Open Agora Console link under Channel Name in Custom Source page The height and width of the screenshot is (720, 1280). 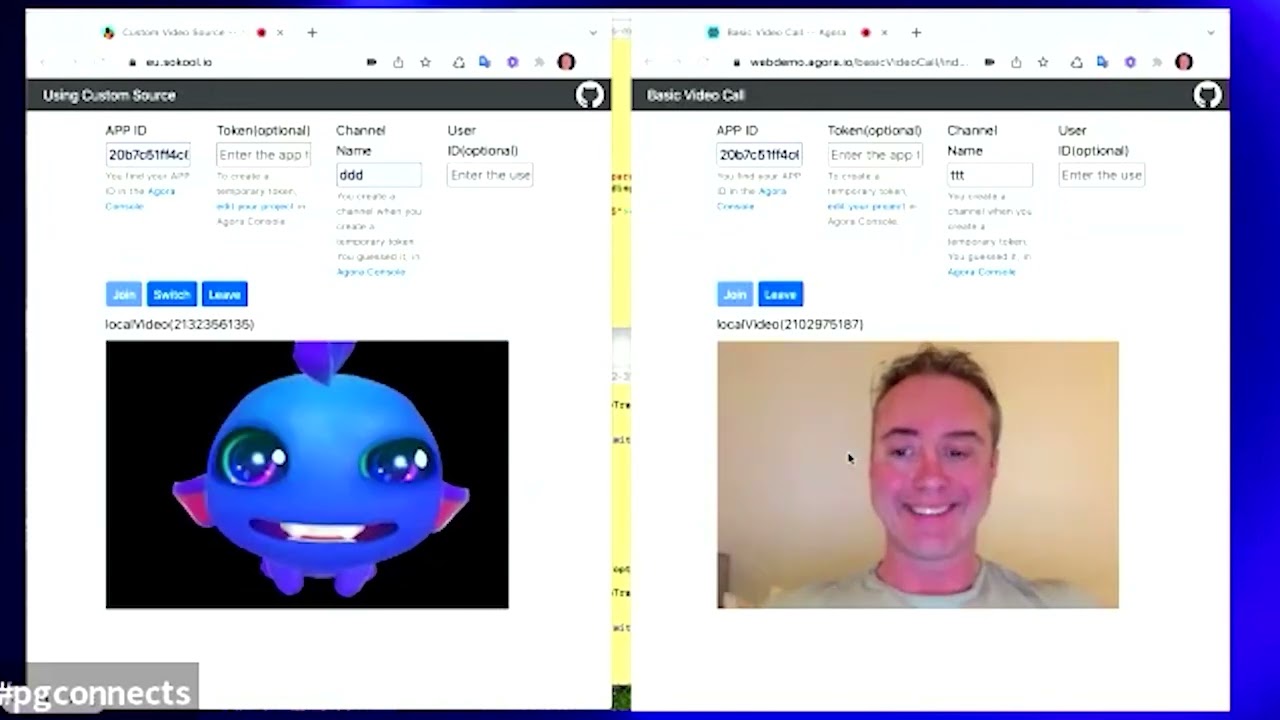coord(371,272)
